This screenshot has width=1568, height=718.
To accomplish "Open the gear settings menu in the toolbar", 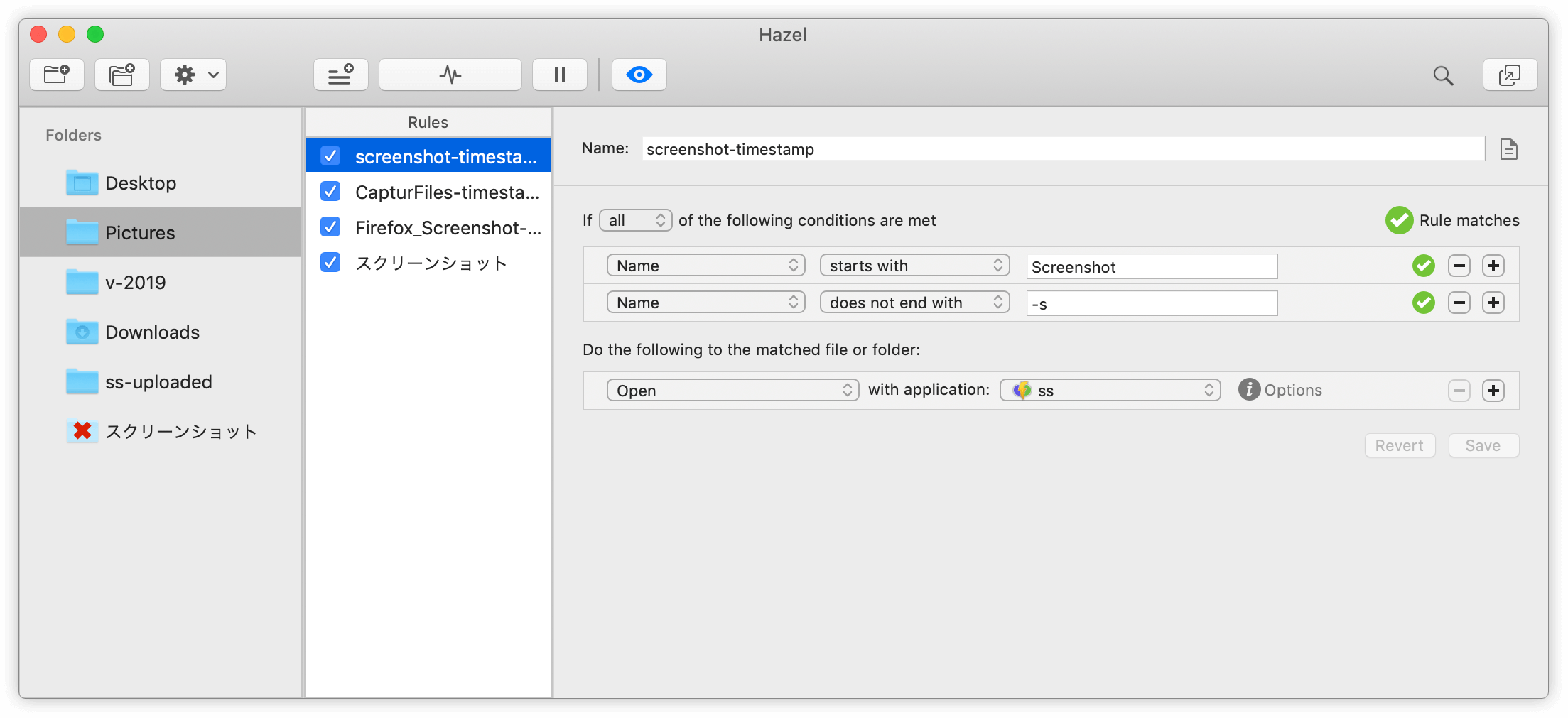I will 193,75.
